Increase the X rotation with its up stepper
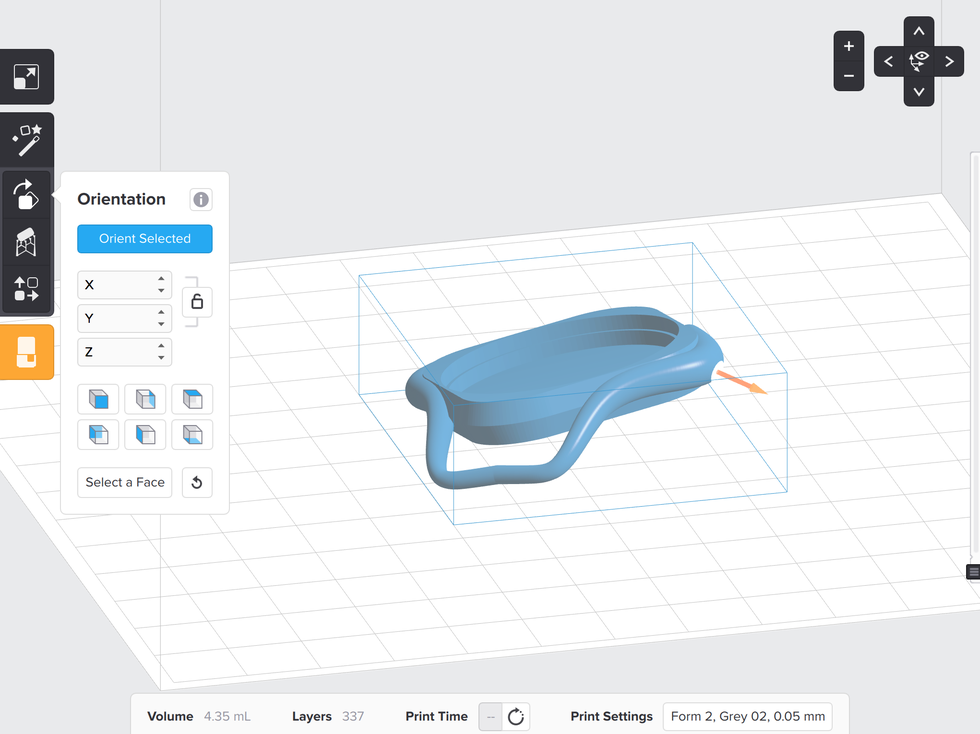 point(160,280)
